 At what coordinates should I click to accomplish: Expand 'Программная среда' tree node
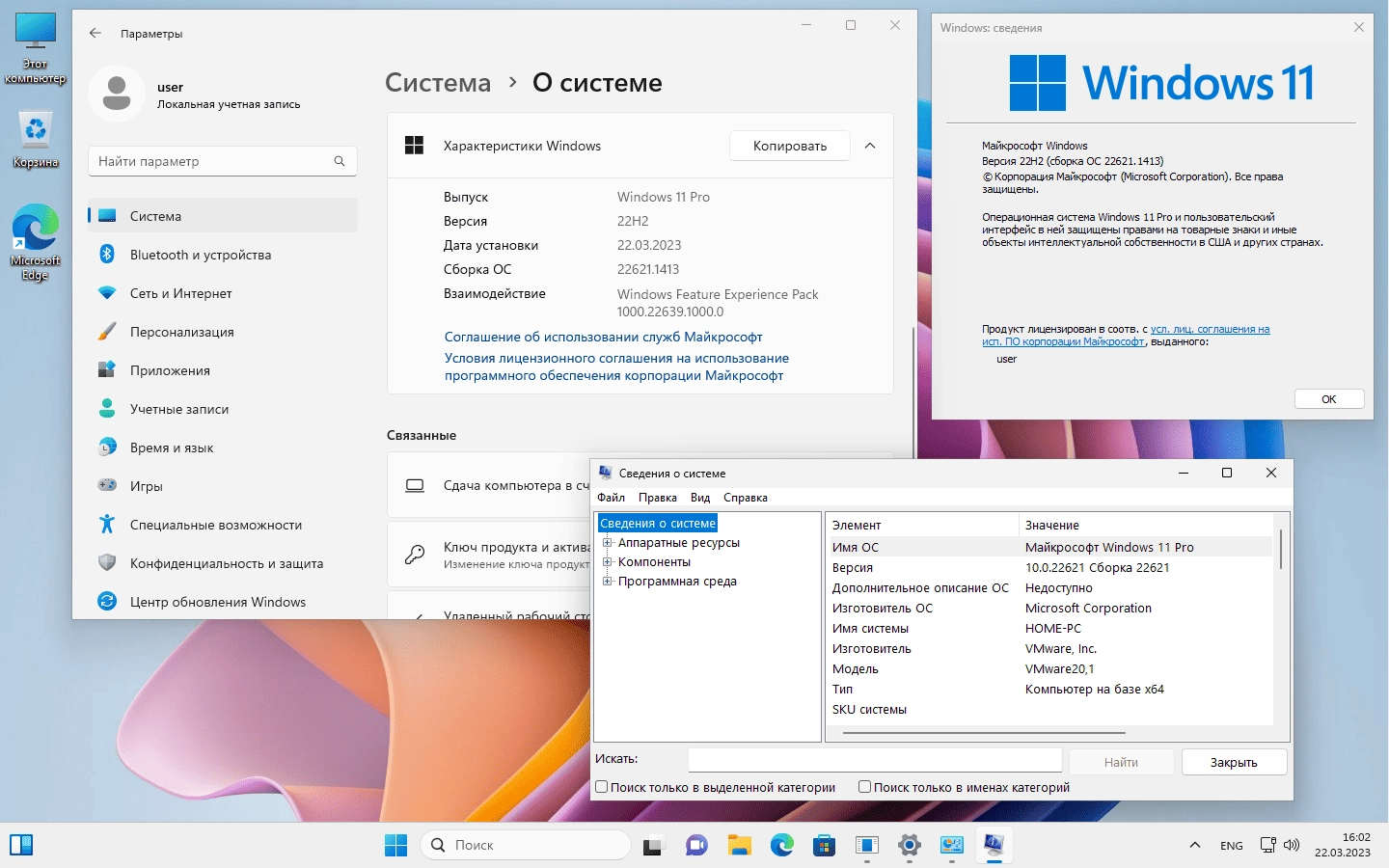point(608,581)
